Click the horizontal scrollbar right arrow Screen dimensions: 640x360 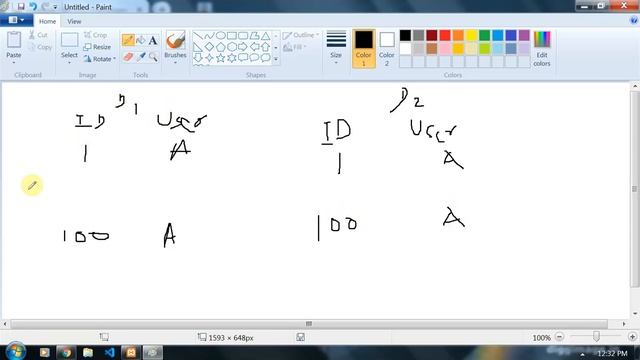click(624, 324)
